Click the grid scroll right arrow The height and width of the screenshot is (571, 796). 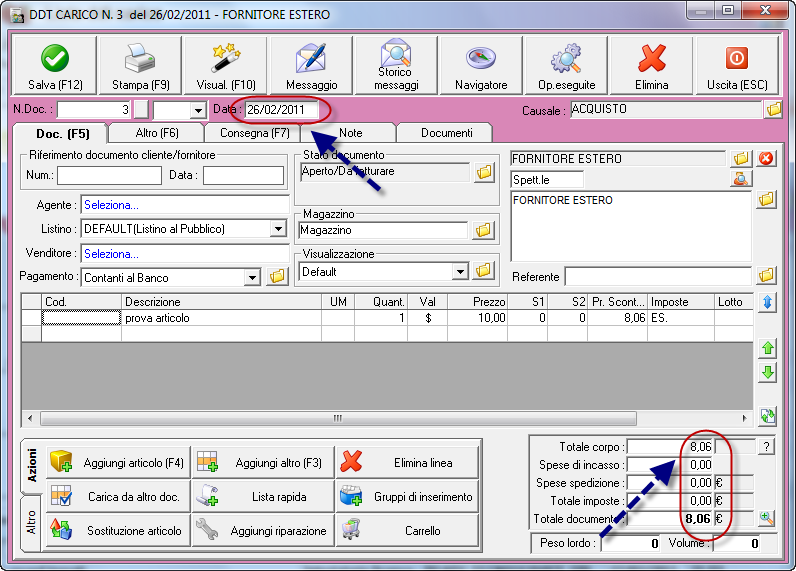[744, 418]
